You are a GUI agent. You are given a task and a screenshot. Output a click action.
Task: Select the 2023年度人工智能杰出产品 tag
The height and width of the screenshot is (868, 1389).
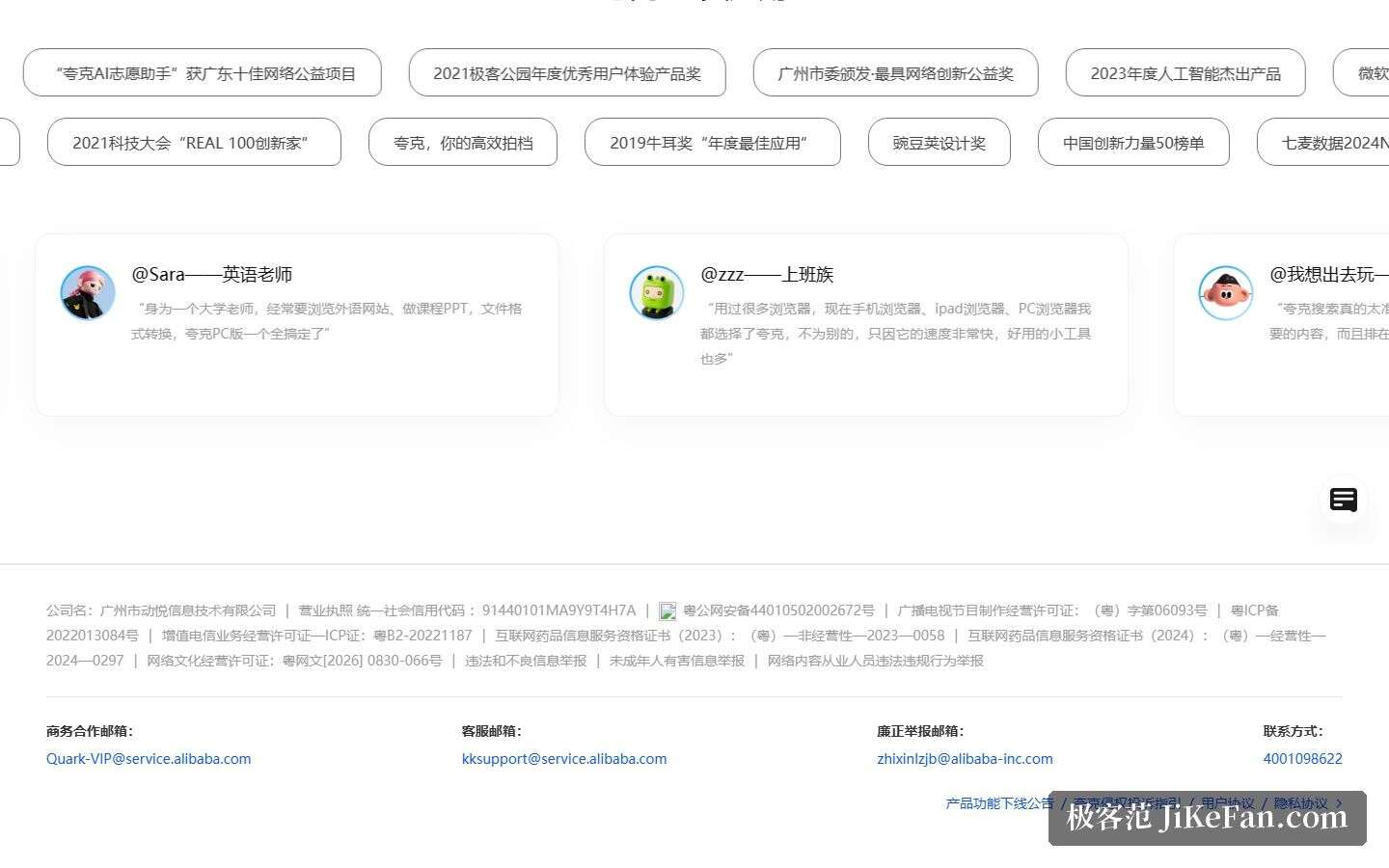(x=1185, y=73)
